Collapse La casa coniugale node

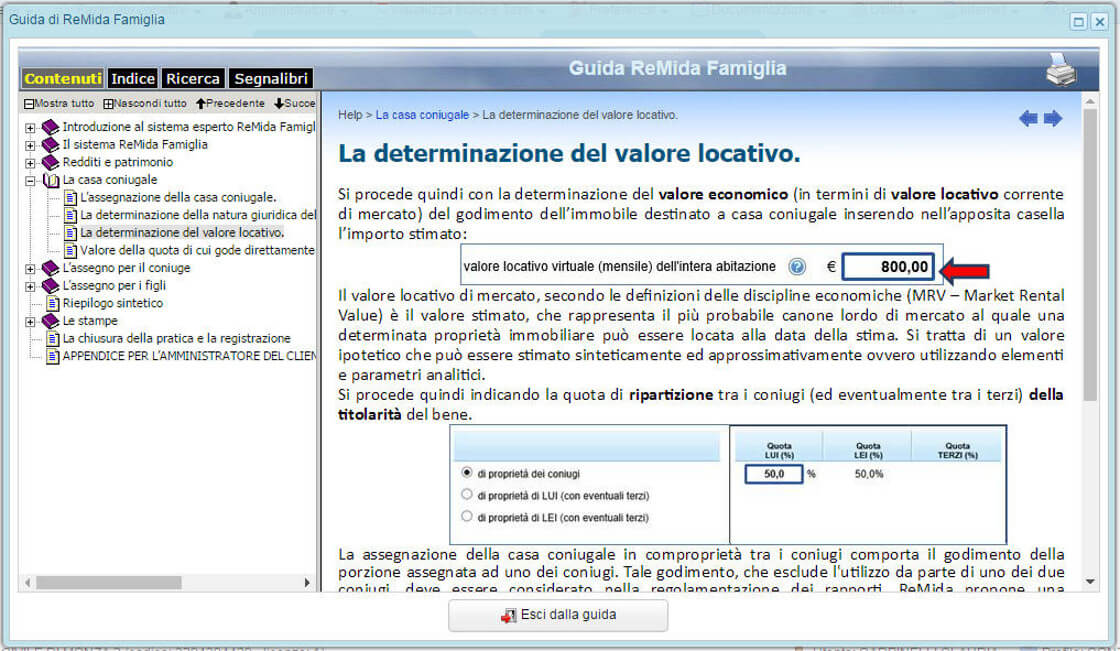(x=30, y=181)
